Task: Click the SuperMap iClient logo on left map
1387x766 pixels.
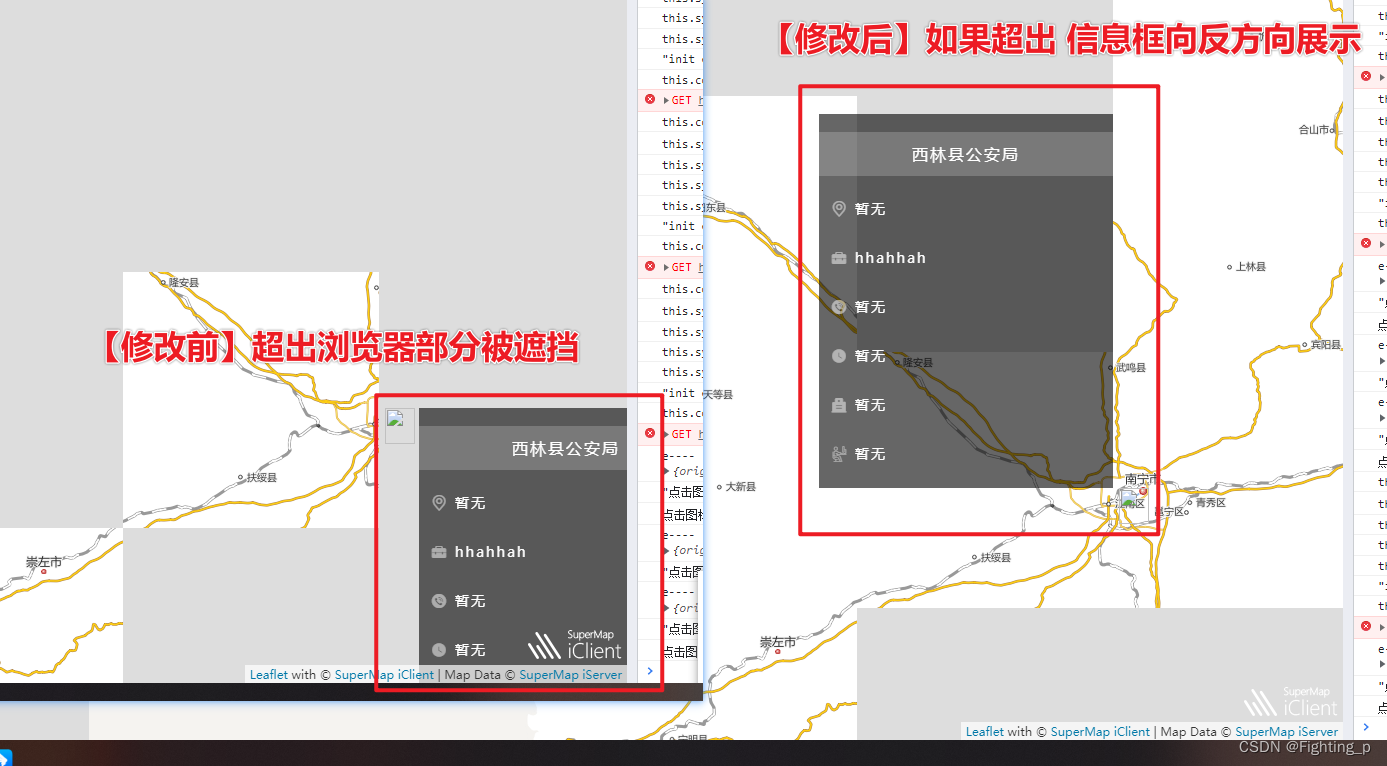Action: click(575, 645)
